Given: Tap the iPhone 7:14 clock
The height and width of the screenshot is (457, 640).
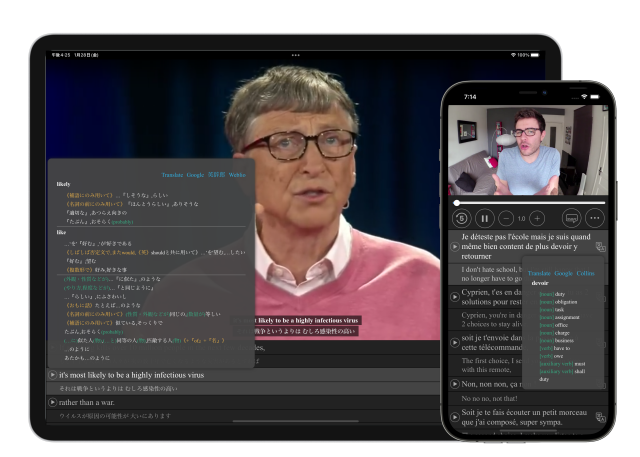Looking at the screenshot, I should (470, 97).
